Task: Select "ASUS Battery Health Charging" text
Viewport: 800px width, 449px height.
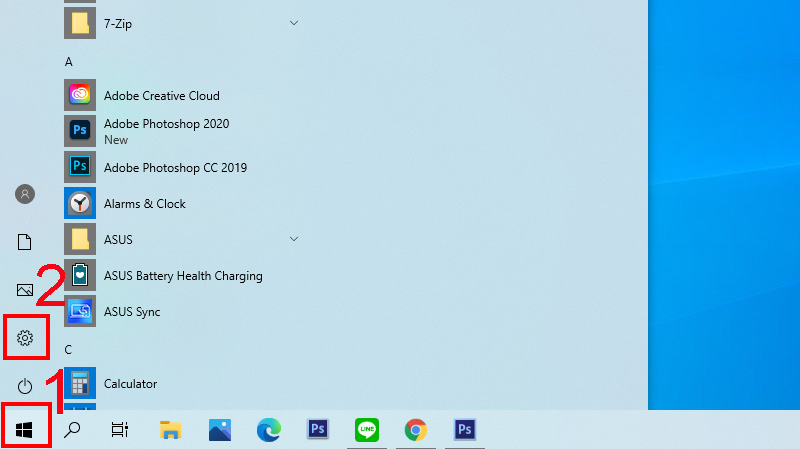Action: click(183, 276)
